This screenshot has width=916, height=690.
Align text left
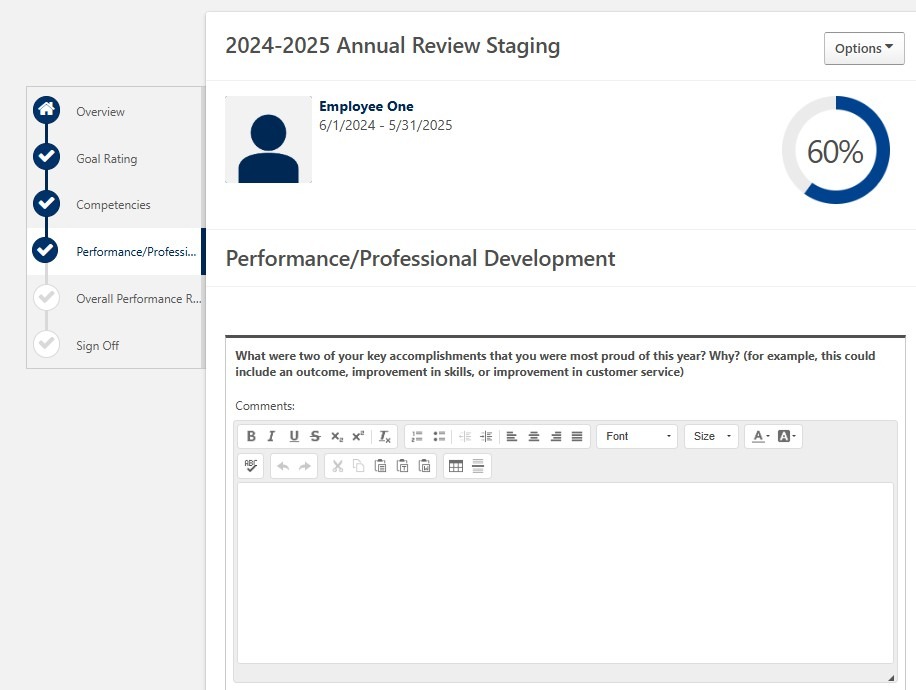click(x=512, y=436)
